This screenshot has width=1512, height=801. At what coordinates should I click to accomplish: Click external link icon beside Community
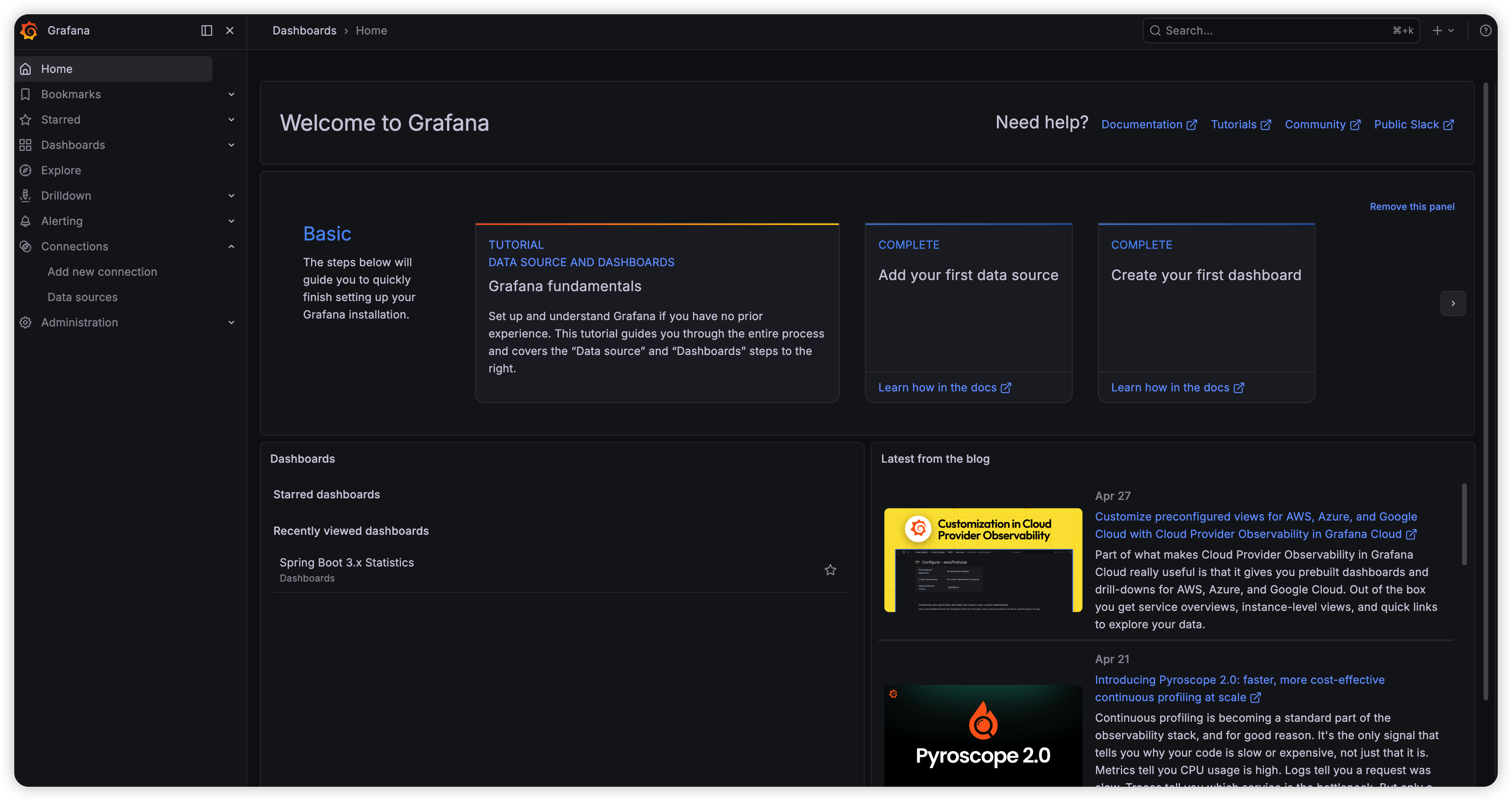[1355, 125]
